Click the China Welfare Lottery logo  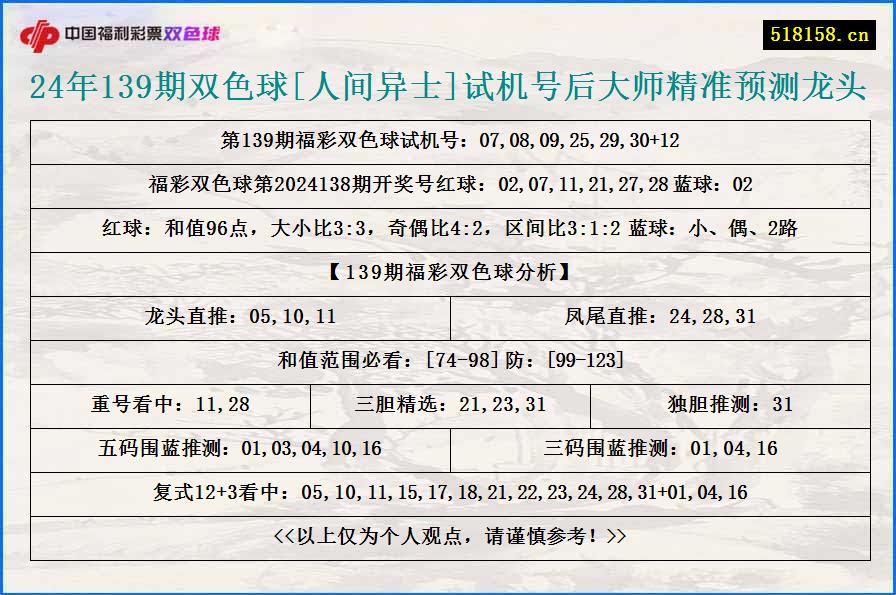coord(37,31)
